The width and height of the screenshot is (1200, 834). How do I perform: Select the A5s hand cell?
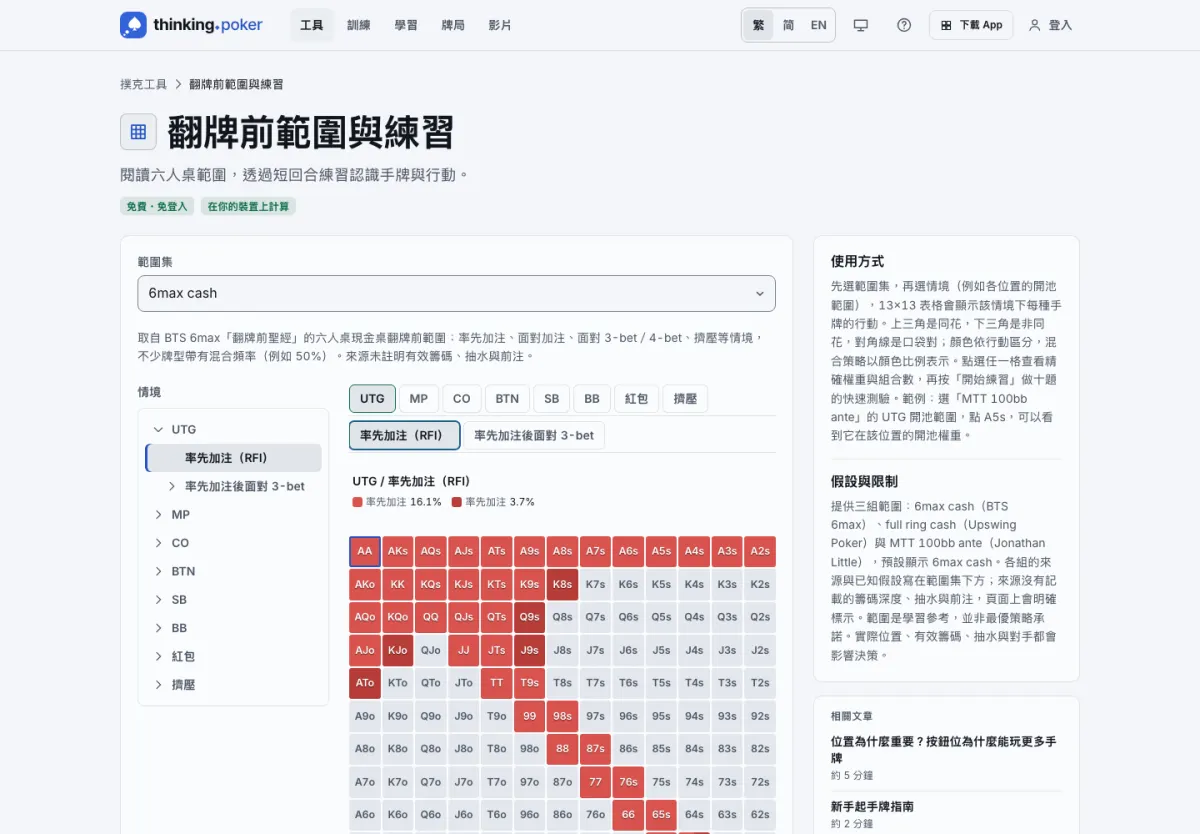(661, 551)
